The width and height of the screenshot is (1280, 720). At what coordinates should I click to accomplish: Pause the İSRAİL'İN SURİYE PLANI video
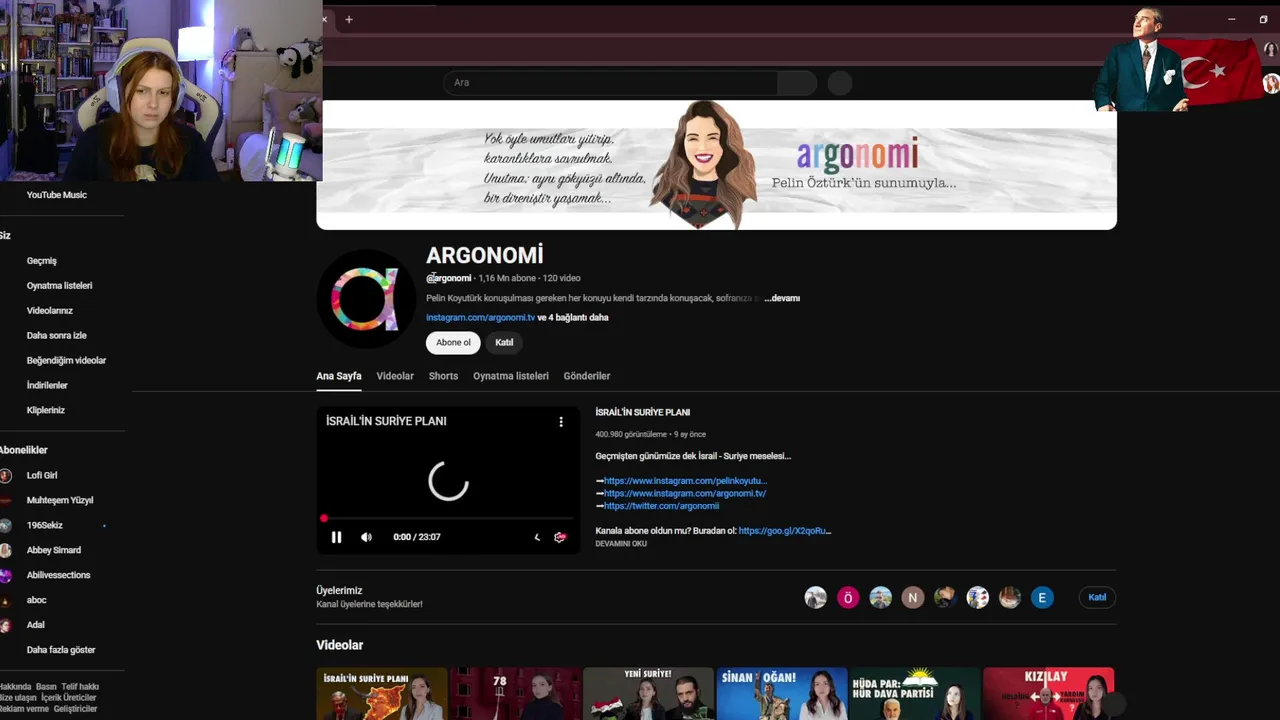[337, 537]
